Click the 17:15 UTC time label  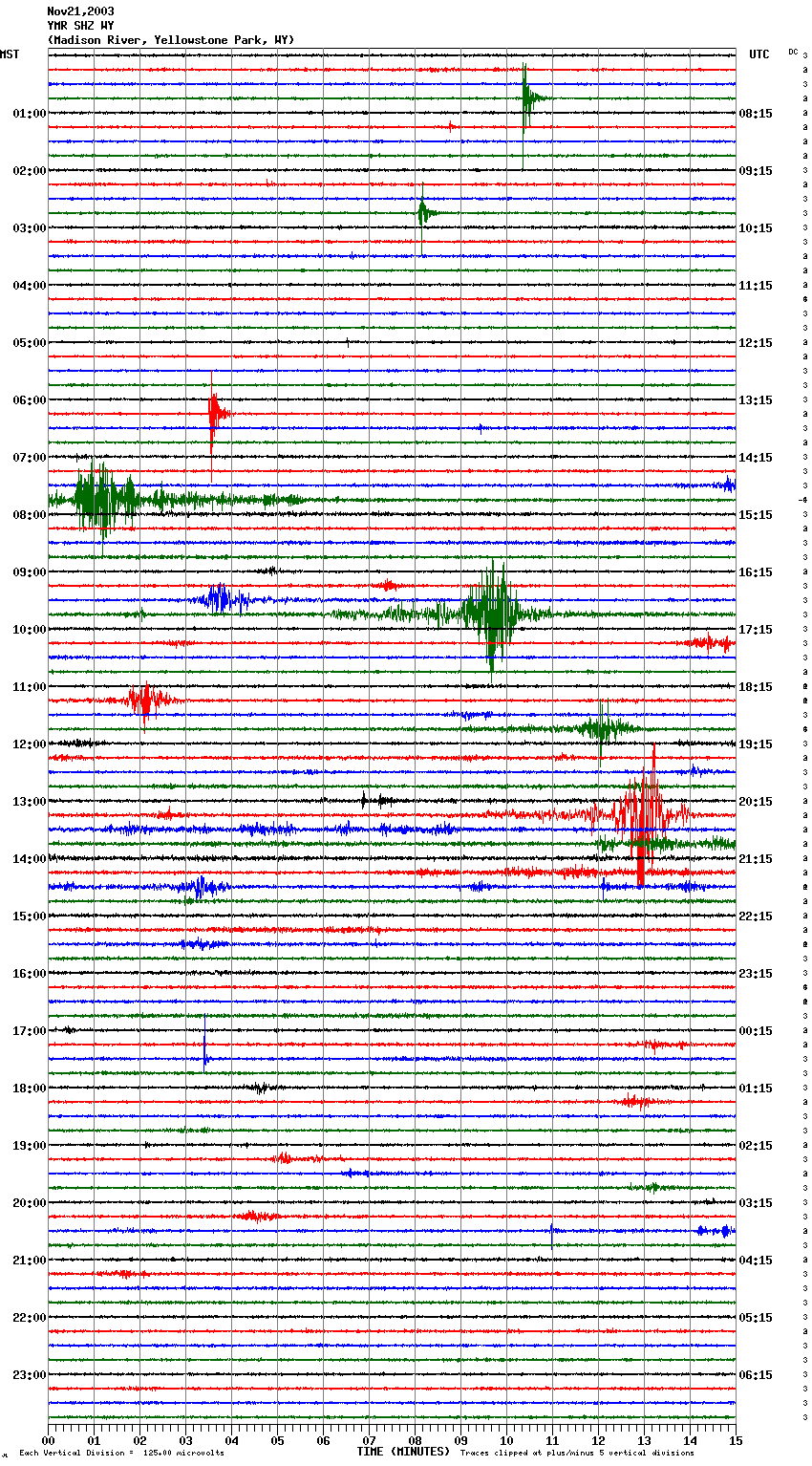tap(756, 630)
